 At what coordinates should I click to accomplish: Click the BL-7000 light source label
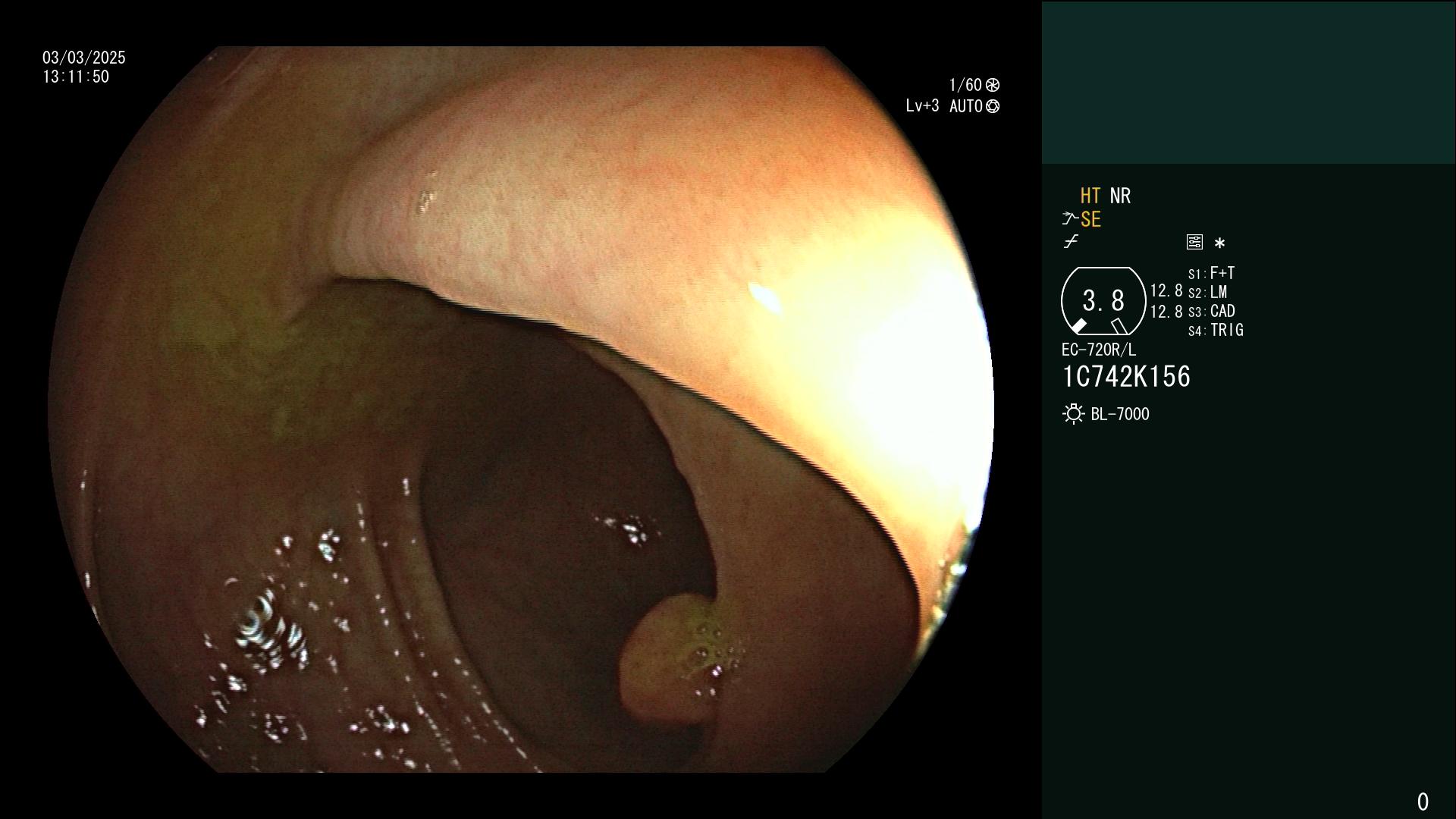pyautogui.click(x=1120, y=414)
